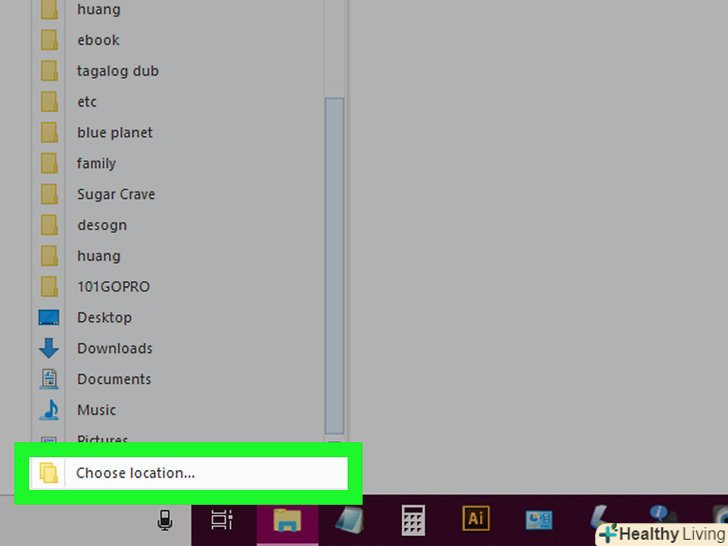This screenshot has width=728, height=546.
Task: Open the notepad-style app icon on taskbar
Action: 350,520
